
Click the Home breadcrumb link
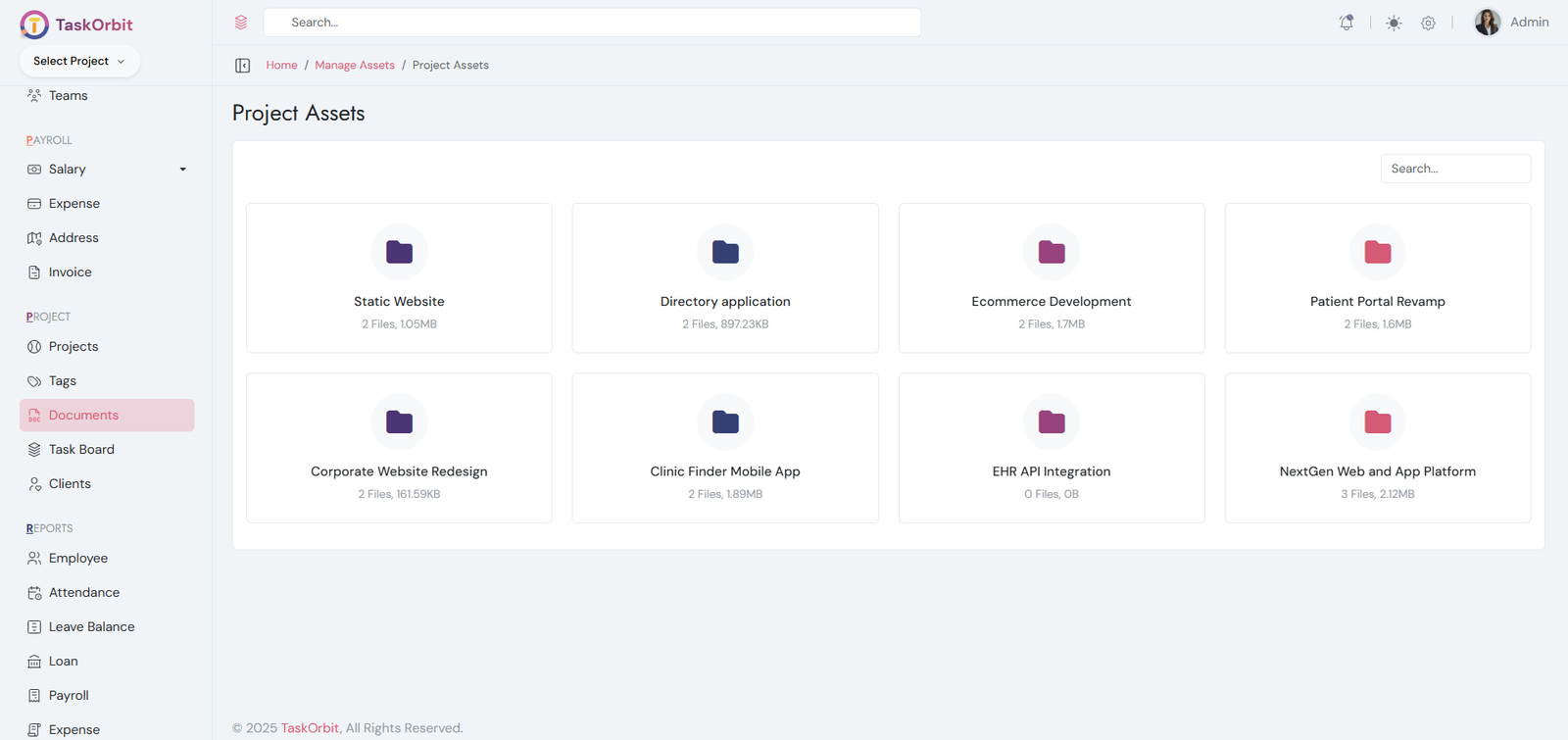(x=281, y=66)
